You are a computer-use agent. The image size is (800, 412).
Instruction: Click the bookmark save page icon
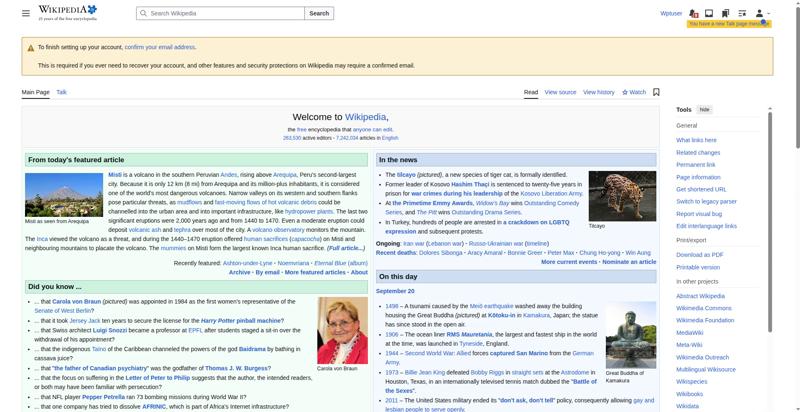point(656,92)
